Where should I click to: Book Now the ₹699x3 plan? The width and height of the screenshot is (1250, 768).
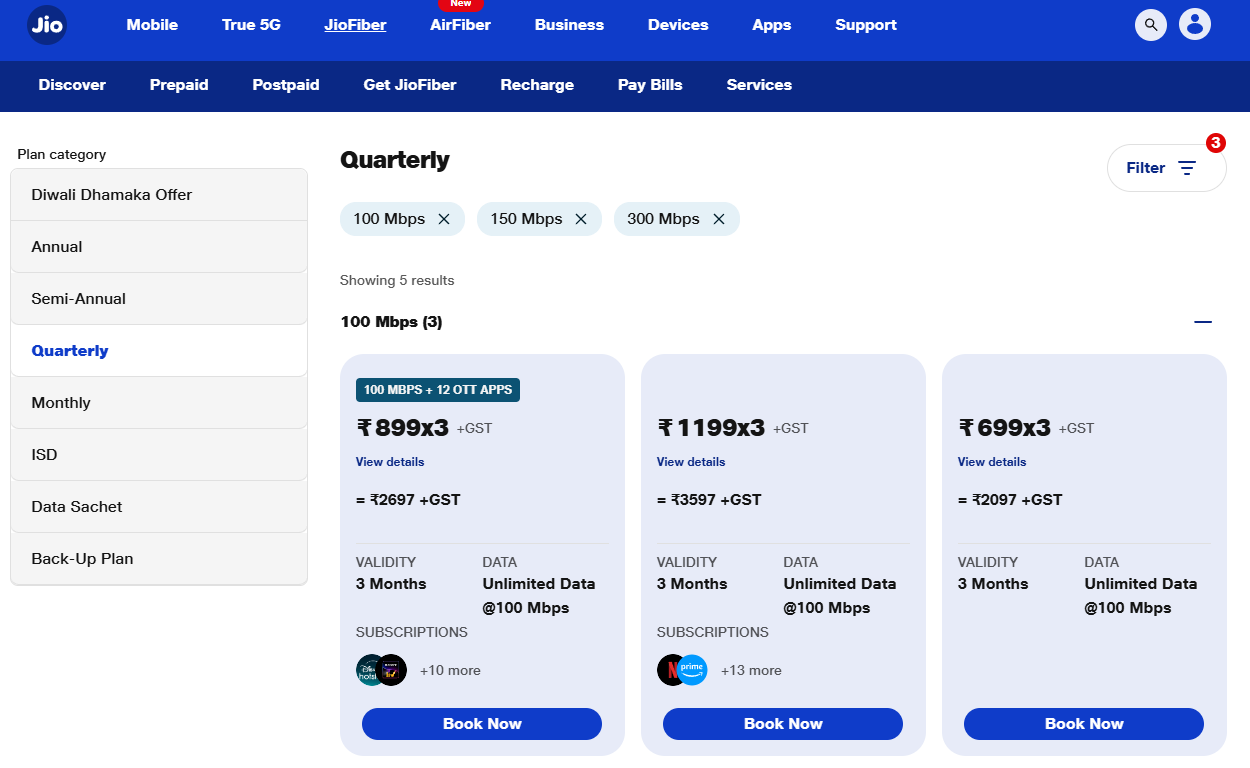tap(1084, 724)
